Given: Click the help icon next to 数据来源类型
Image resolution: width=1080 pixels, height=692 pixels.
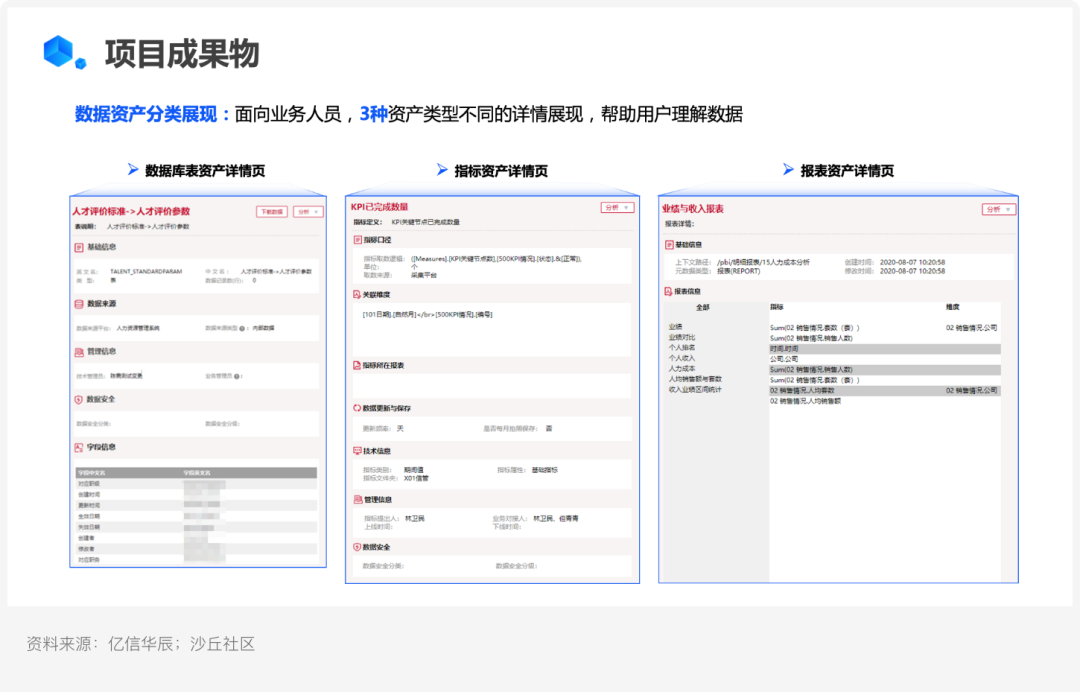Looking at the screenshot, I should point(244,328).
